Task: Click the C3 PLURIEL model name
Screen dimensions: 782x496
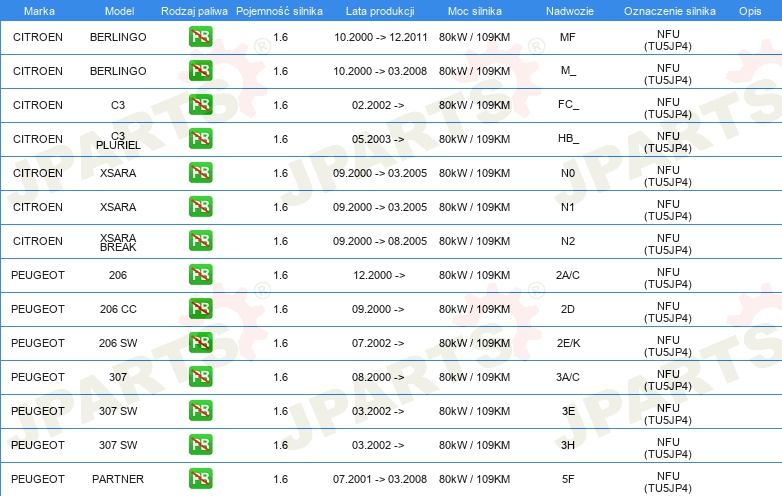Action: pyautogui.click(x=118, y=139)
